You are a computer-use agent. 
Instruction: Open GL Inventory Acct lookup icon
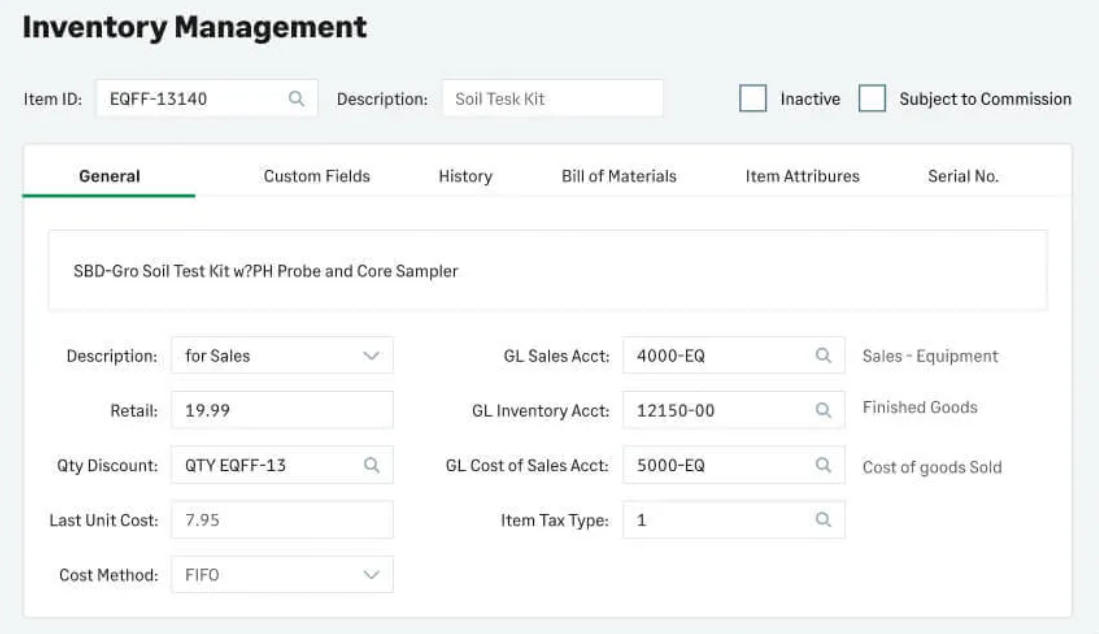[x=824, y=411]
